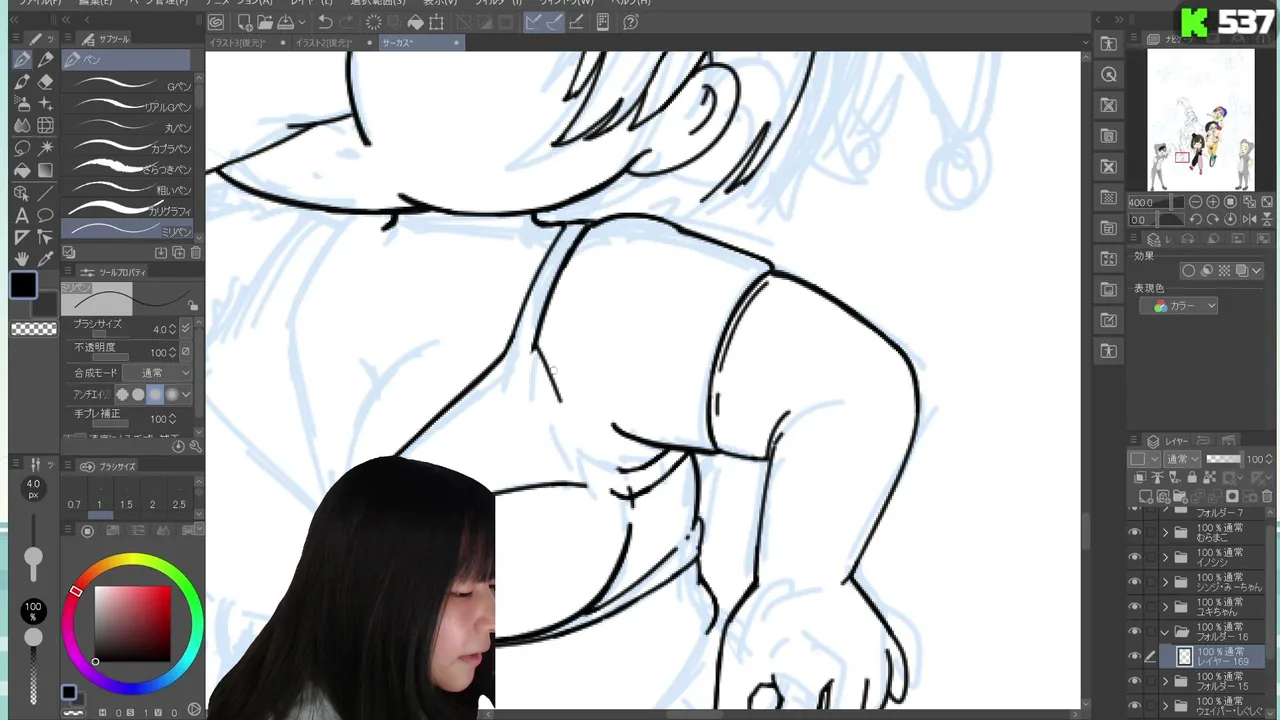Click the navigator canvas thumbnail
Image resolution: width=1280 pixels, height=720 pixels.
pos(1200,120)
